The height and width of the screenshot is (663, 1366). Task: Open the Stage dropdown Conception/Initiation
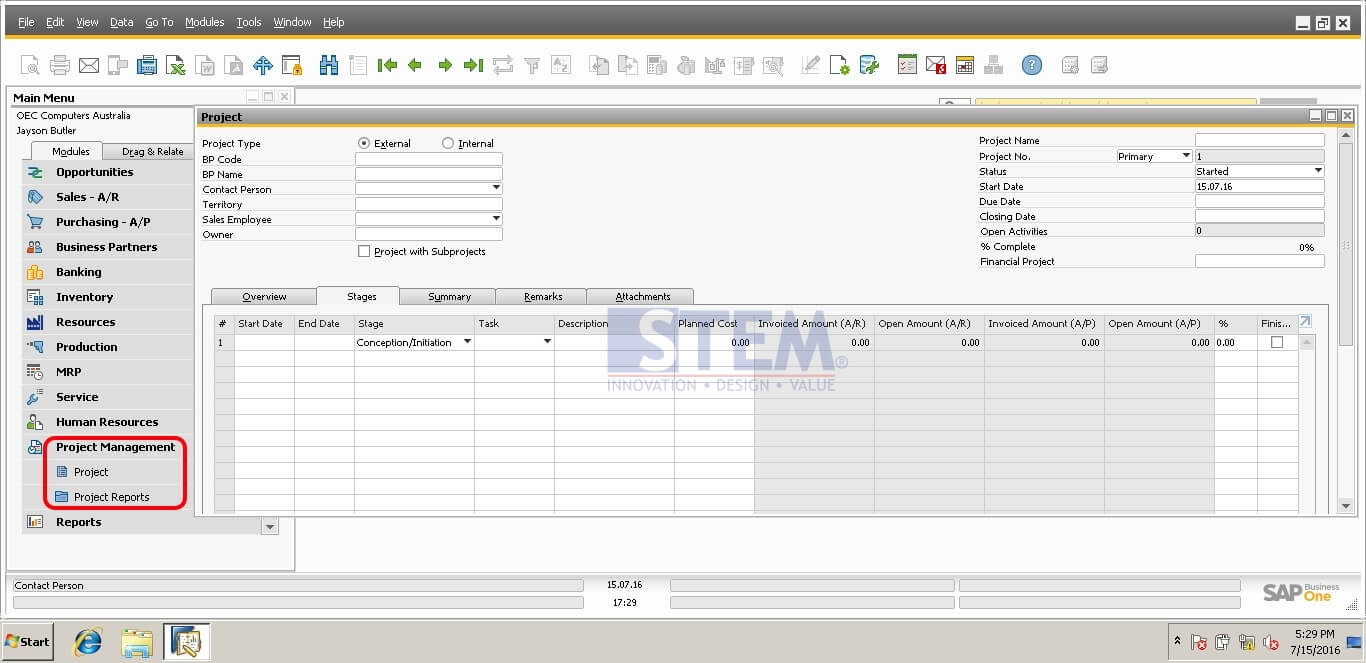[467, 342]
